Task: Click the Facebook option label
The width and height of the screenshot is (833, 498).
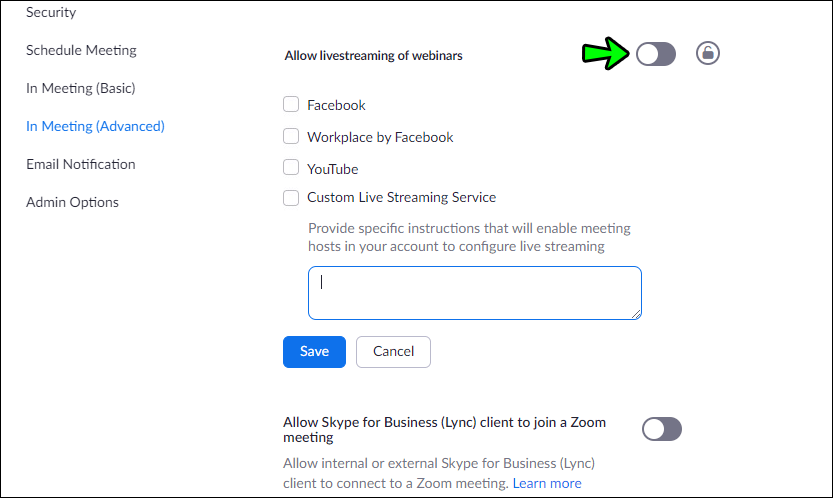Action: point(336,105)
